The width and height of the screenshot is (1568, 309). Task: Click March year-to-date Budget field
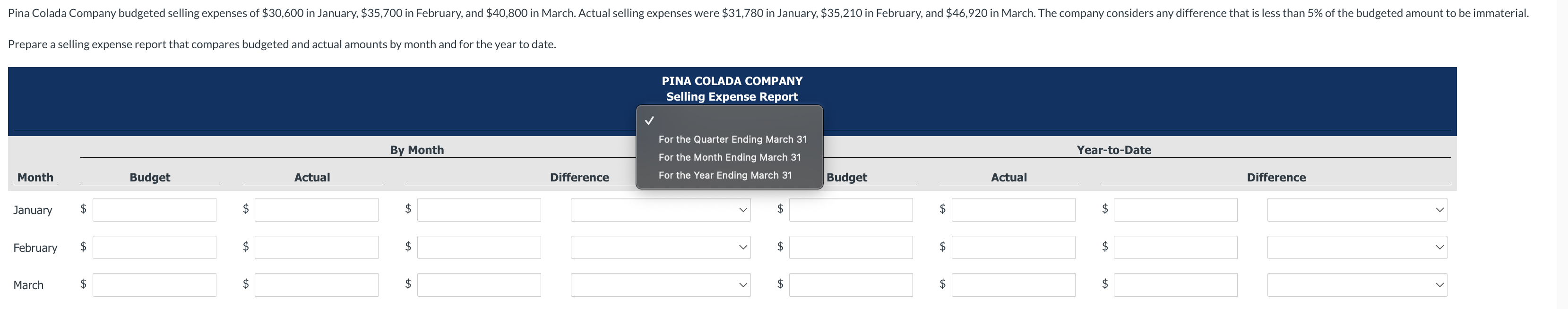851,285
